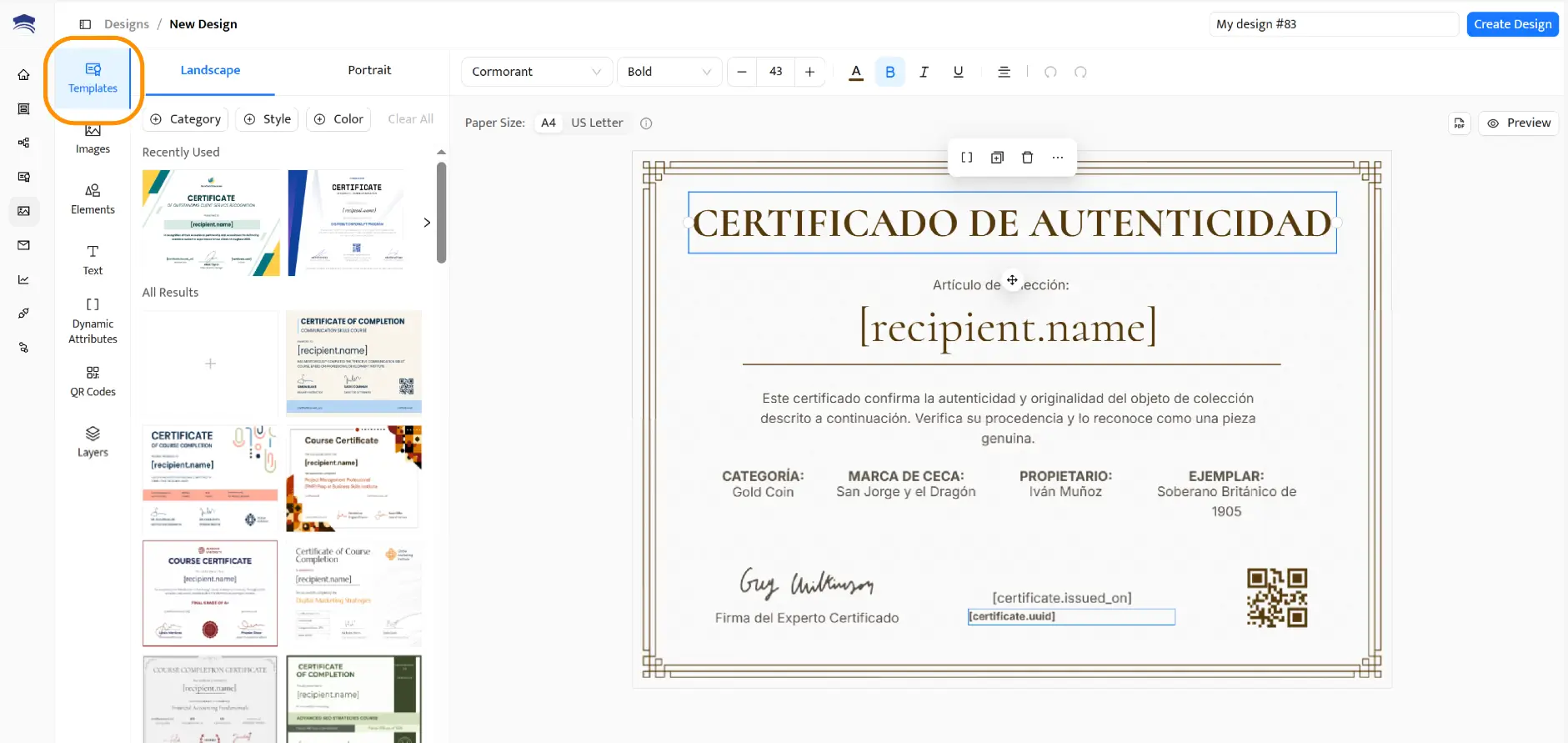Click the PDF export icon
Viewport: 1568px width, 743px height.
point(1459,123)
